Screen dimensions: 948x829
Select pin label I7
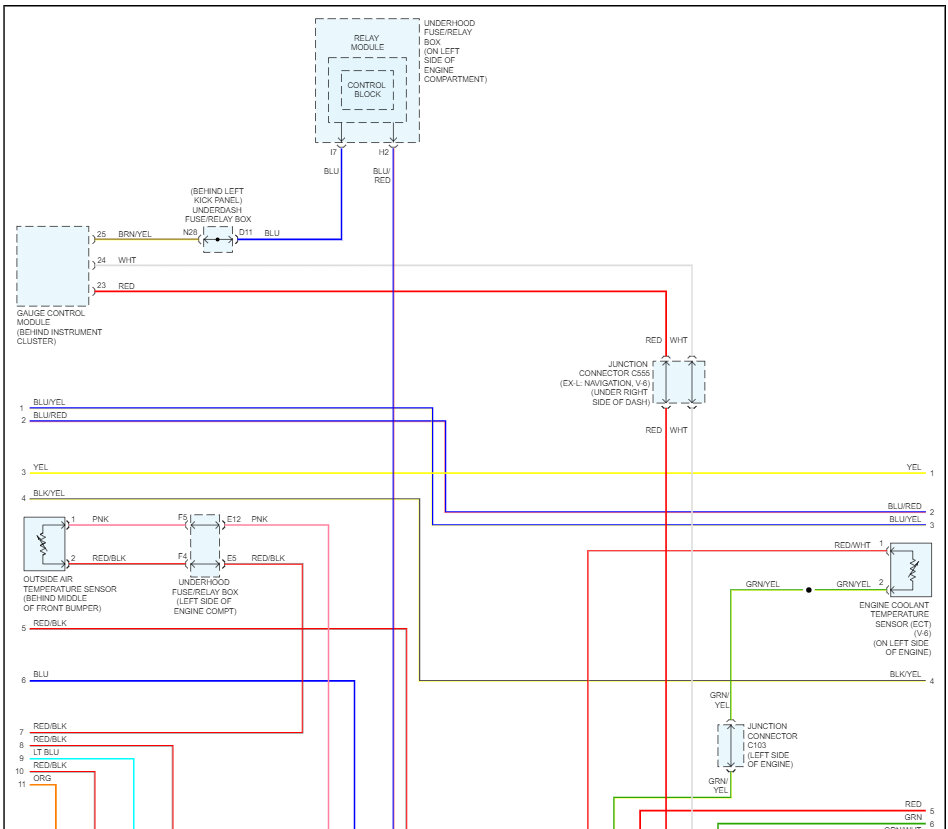pyautogui.click(x=333, y=152)
